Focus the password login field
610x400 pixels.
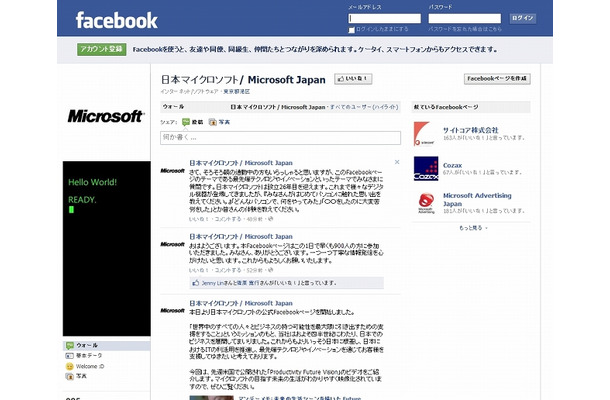click(x=465, y=18)
